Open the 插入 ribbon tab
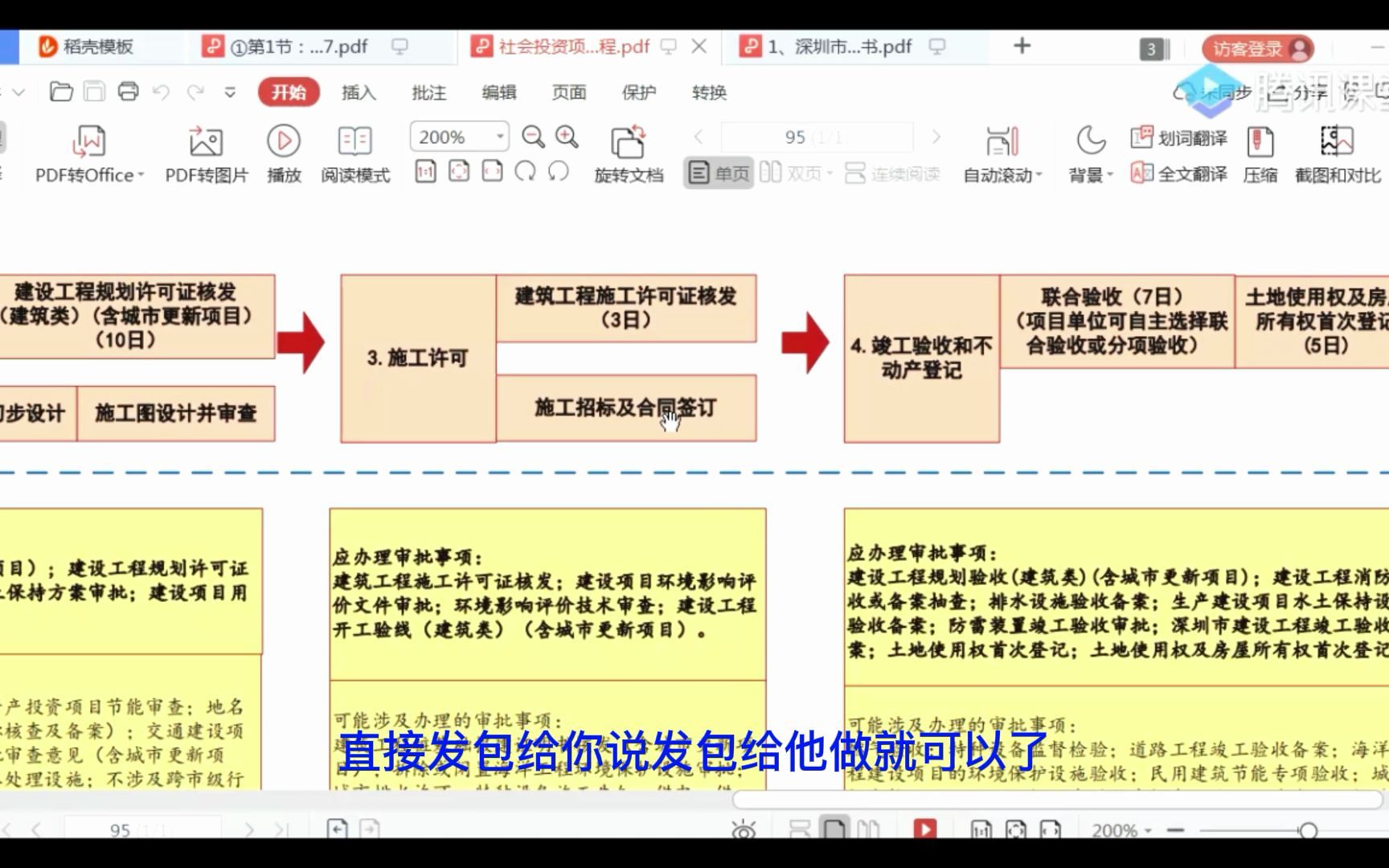 click(359, 92)
